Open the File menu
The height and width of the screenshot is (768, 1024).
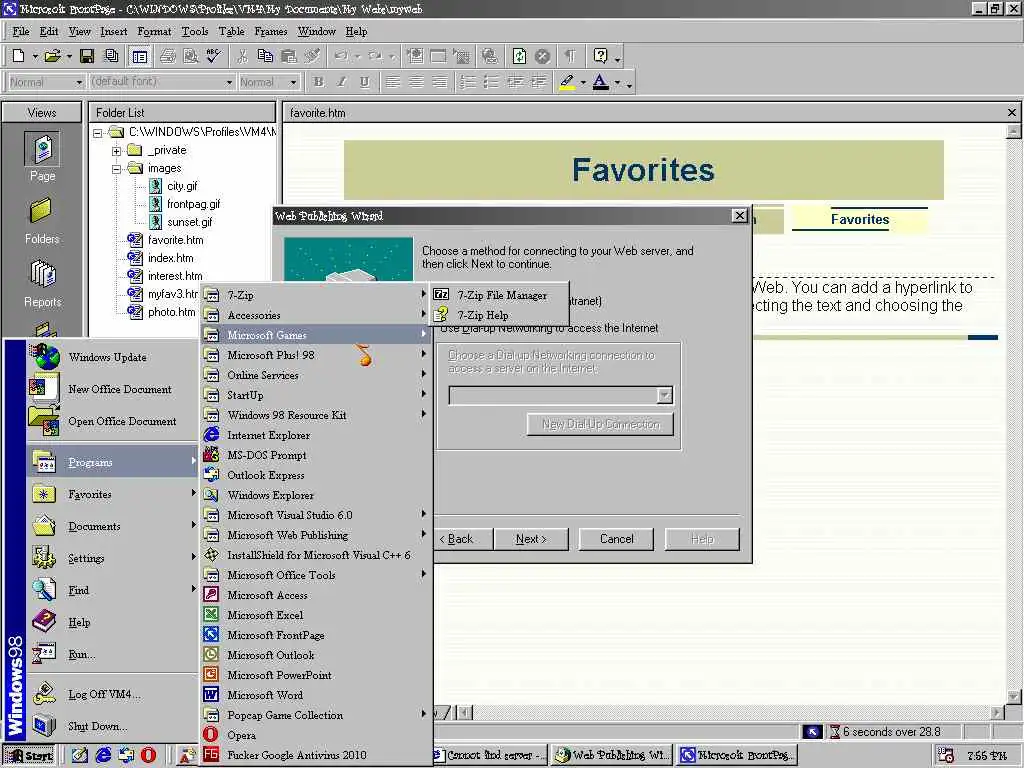pos(21,31)
